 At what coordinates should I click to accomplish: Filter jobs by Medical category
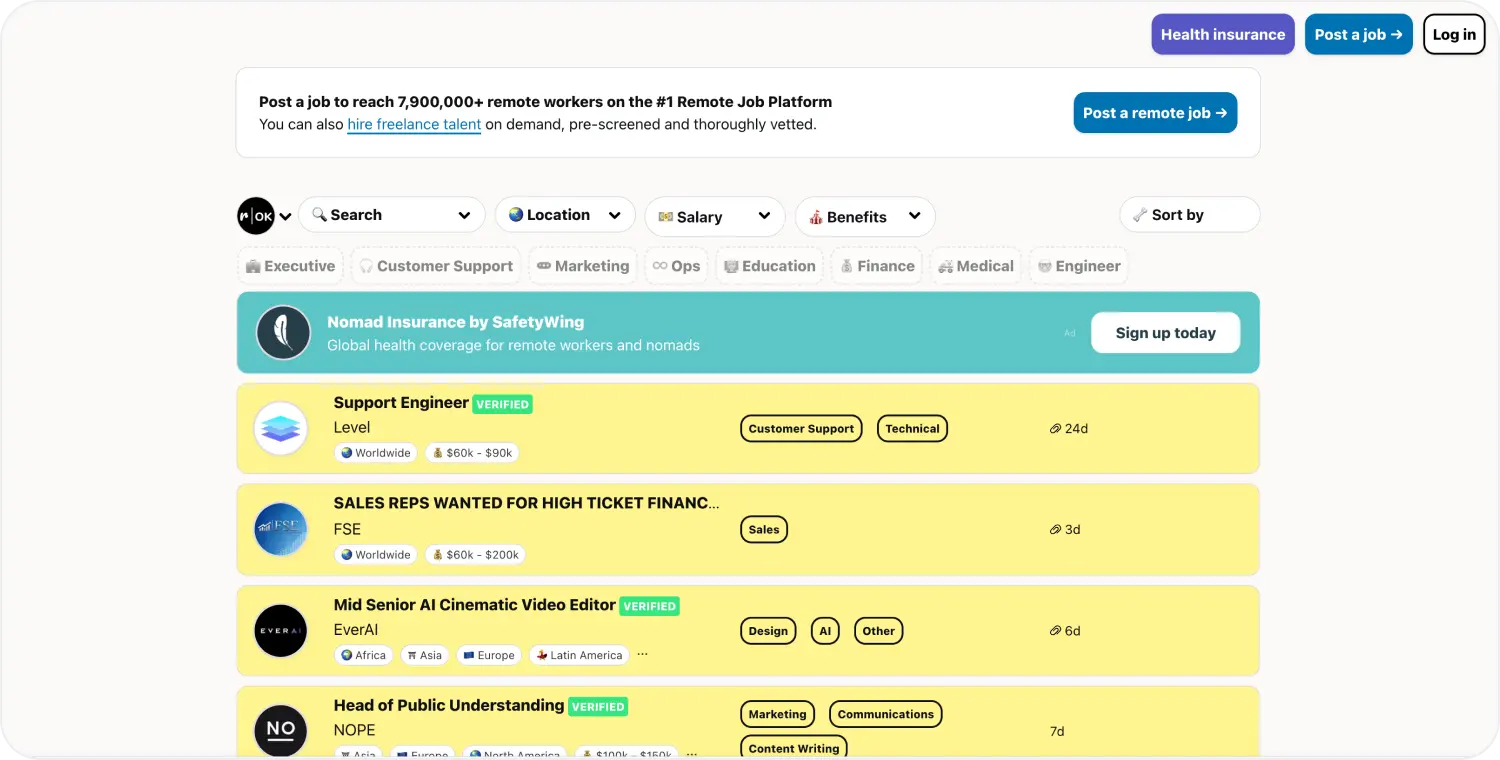click(976, 266)
